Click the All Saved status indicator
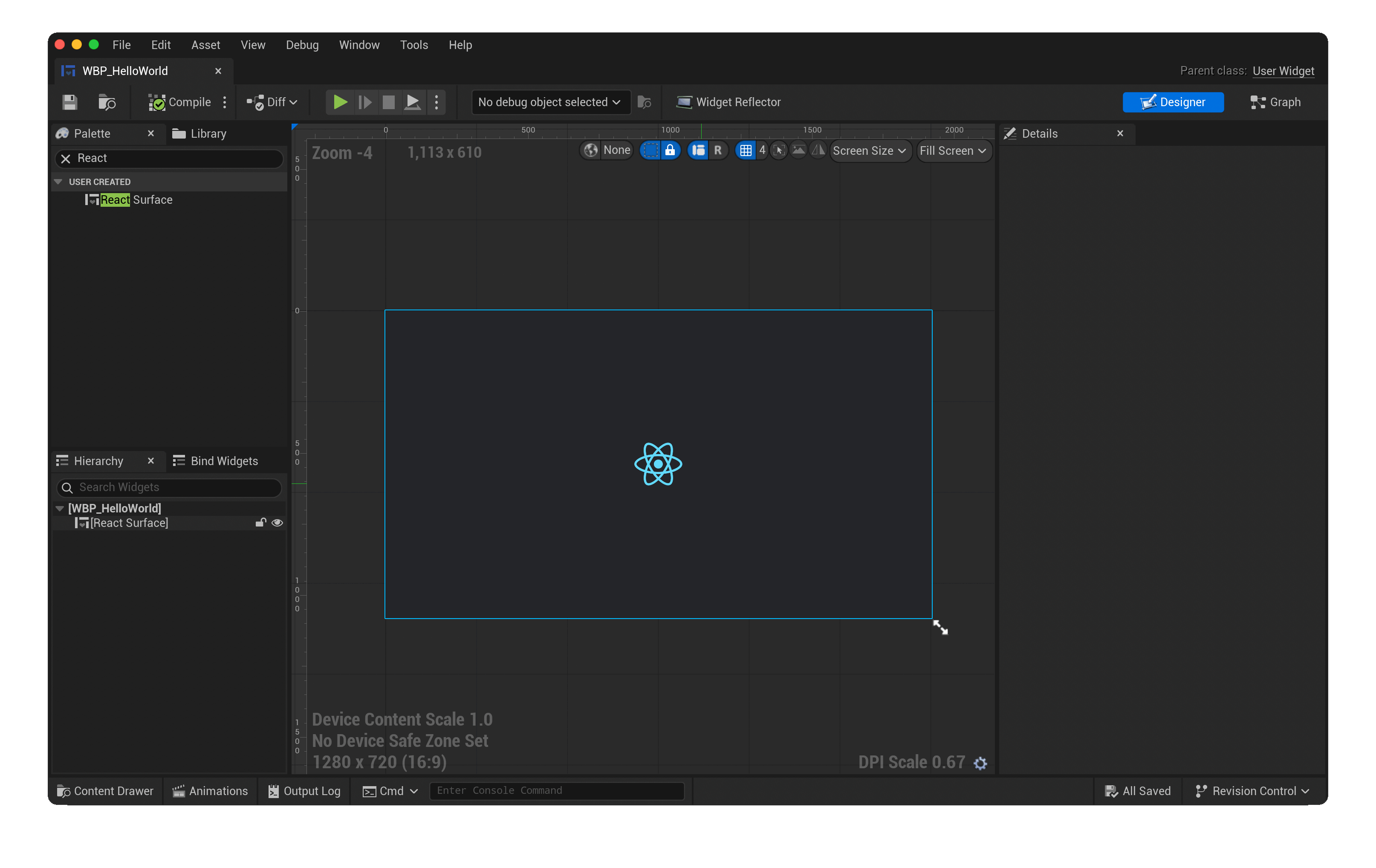 (x=1138, y=790)
